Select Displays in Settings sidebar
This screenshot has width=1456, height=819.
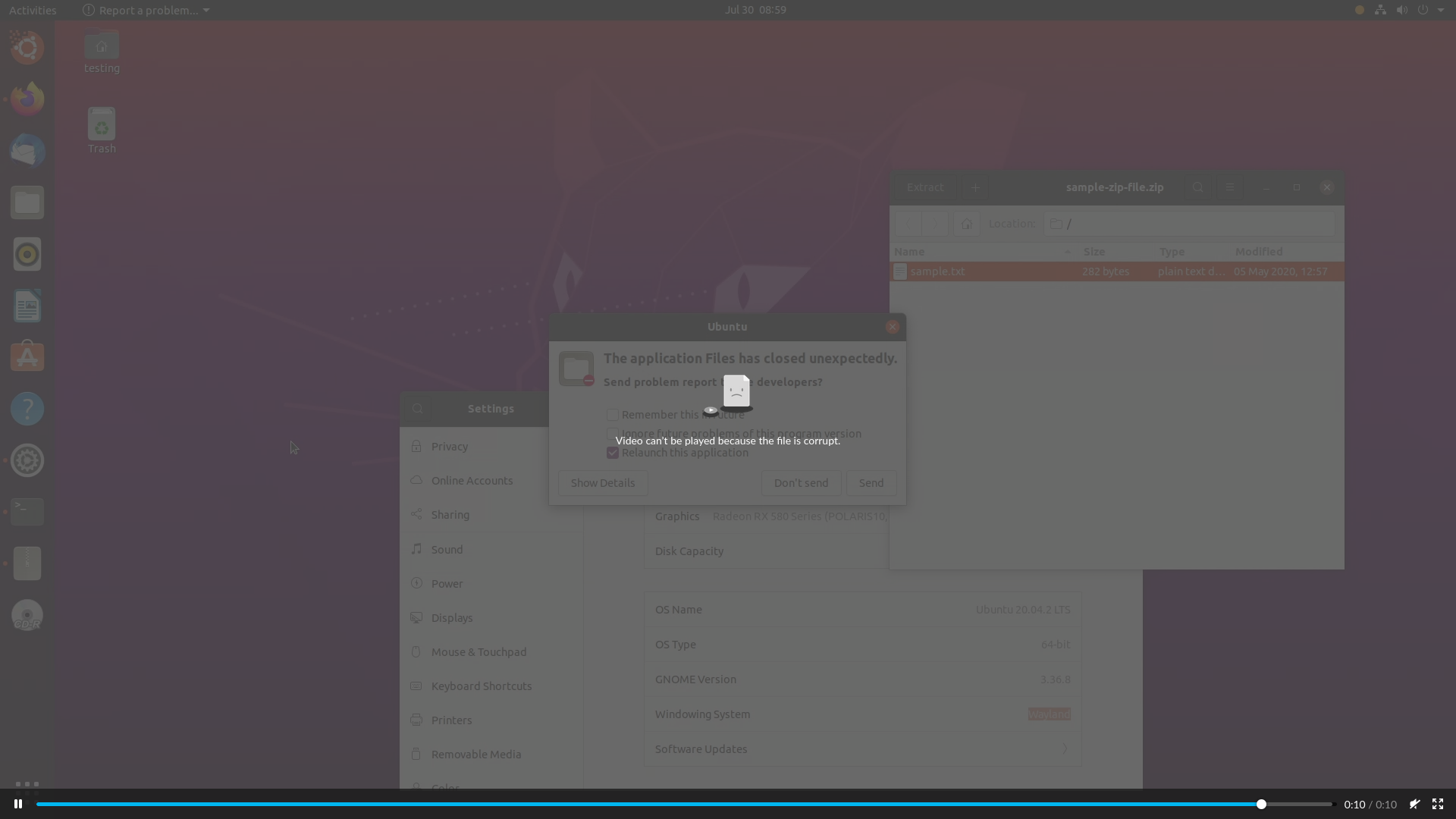(491, 618)
